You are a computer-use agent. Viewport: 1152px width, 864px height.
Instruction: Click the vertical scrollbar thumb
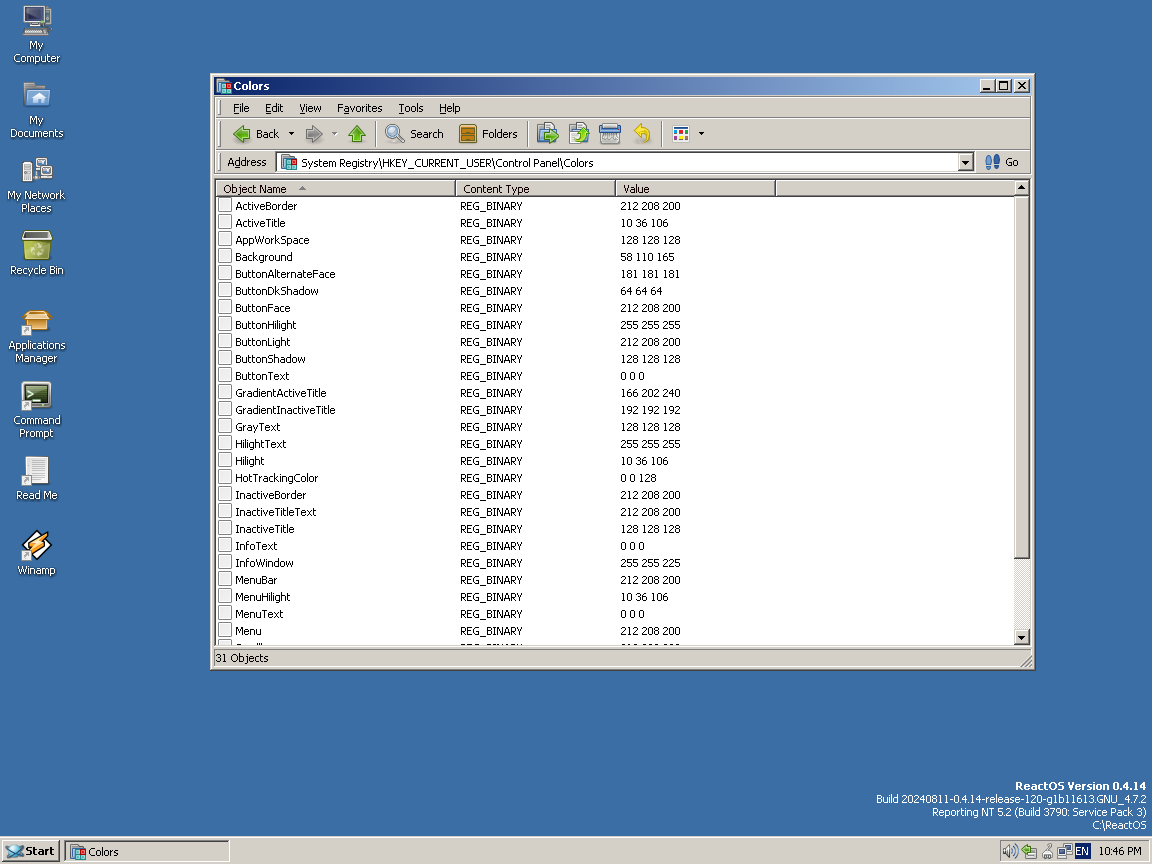point(1021,377)
